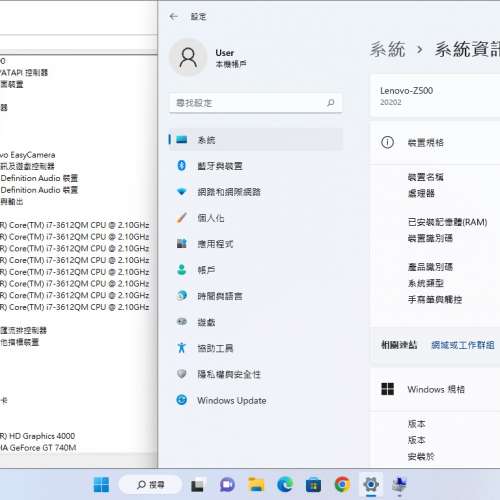The height and width of the screenshot is (500, 500).
Task: Select 個人化 personalization with brush icon
Action: click(x=256, y=218)
